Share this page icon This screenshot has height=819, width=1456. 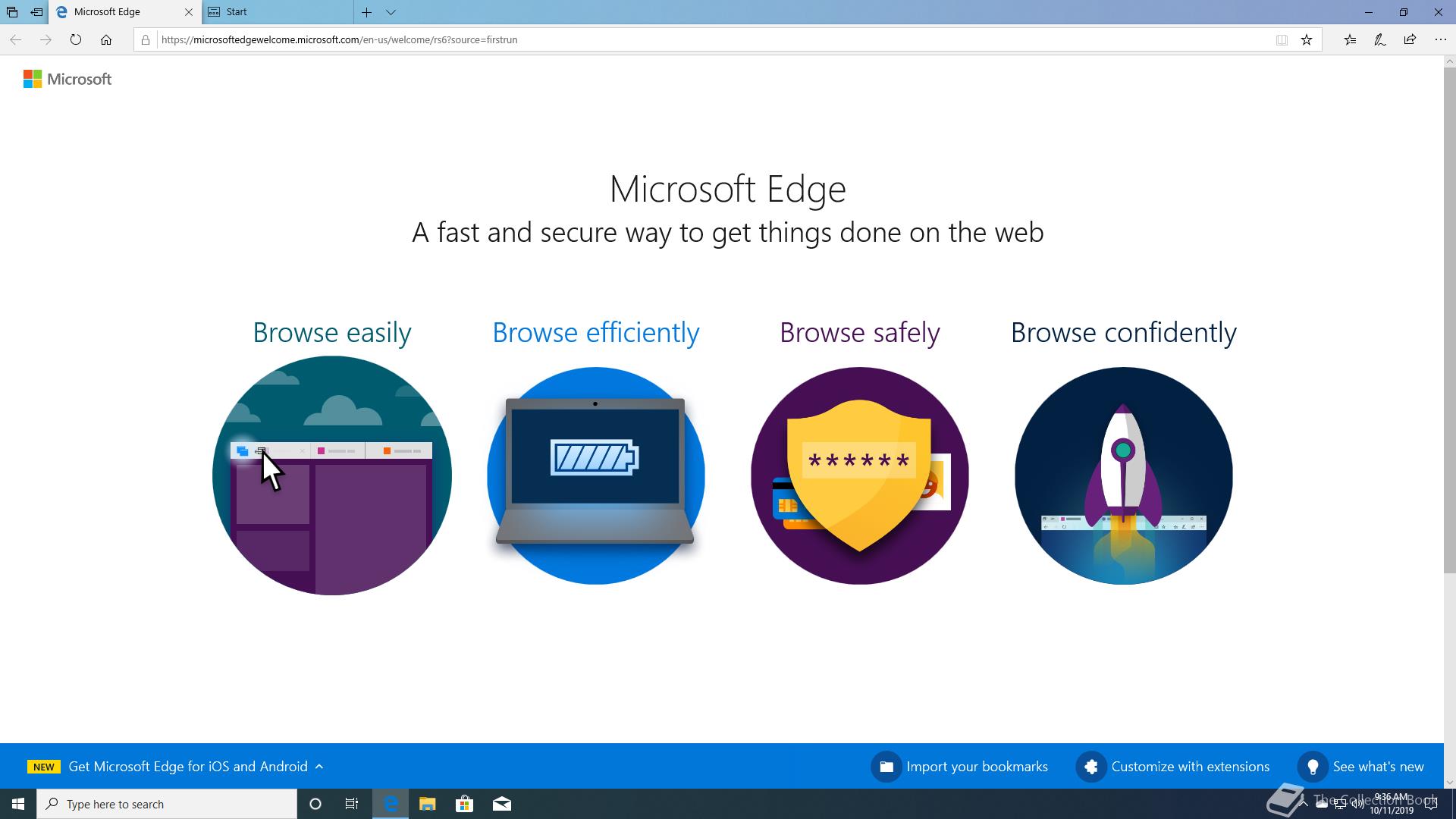(1410, 40)
